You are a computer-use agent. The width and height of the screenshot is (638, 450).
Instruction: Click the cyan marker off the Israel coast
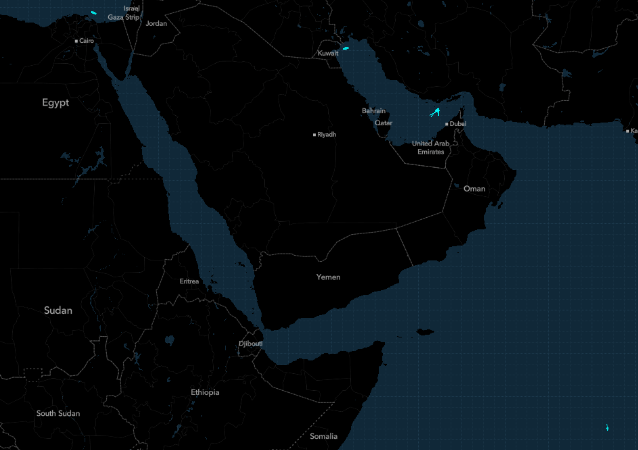94,13
